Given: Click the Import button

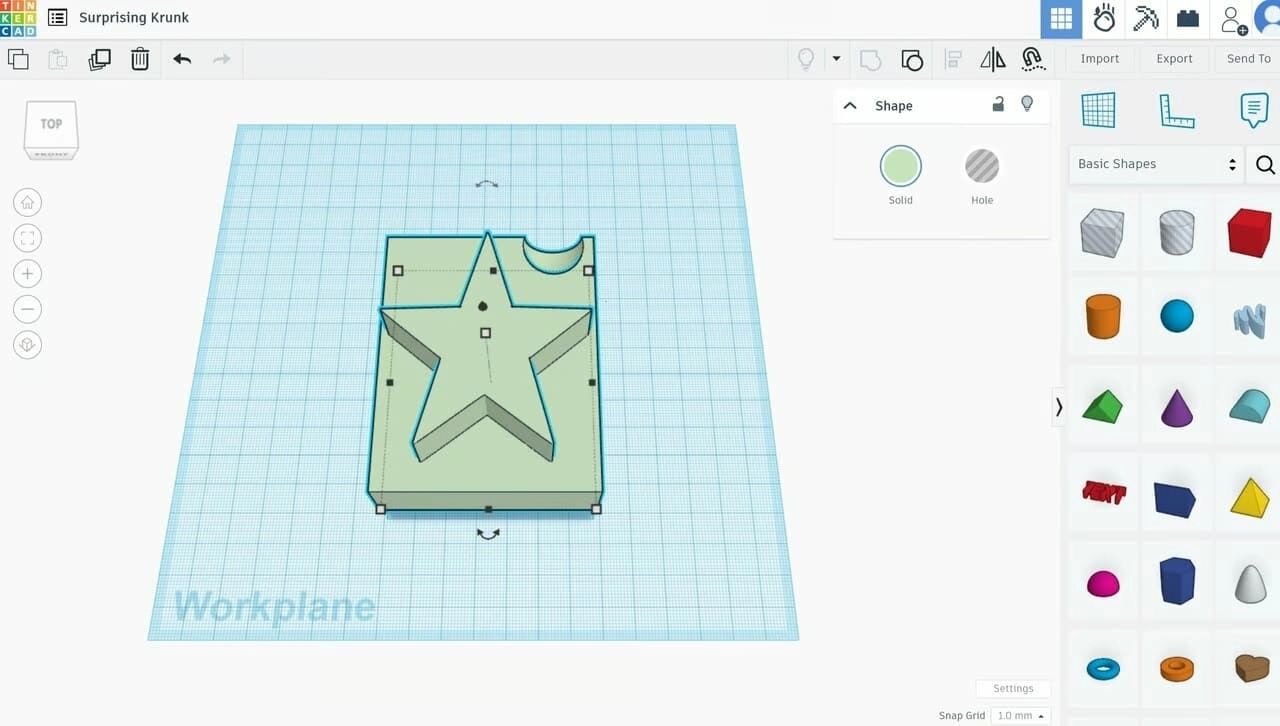Looking at the screenshot, I should pyautogui.click(x=1099, y=58).
